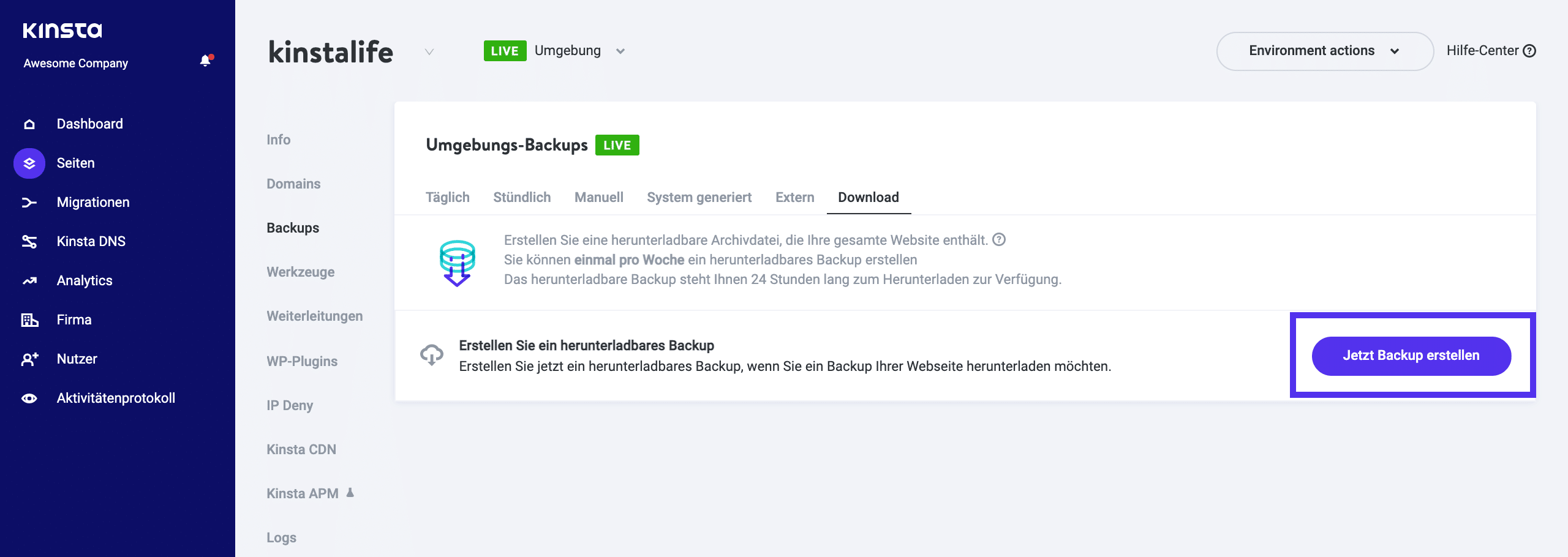Switch to the Täglich backups tab
The width and height of the screenshot is (1568, 557).
[x=447, y=197]
